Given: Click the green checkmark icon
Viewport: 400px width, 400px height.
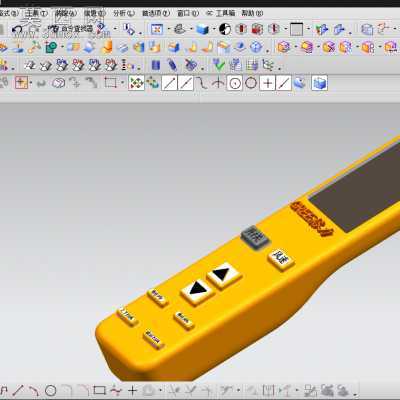Looking at the screenshot, I should pyautogui.click(x=219, y=65).
